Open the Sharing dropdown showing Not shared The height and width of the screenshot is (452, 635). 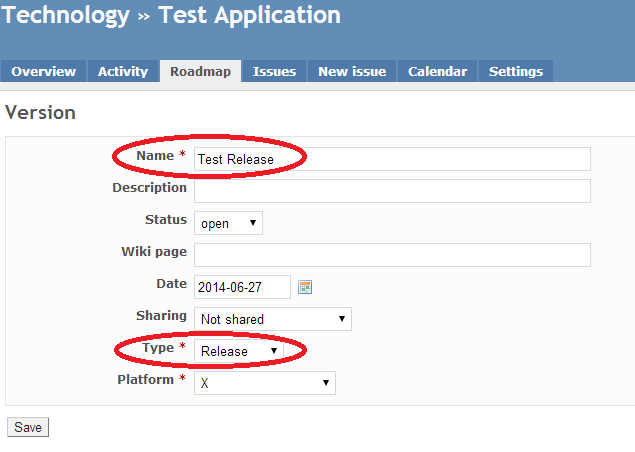[x=273, y=319]
